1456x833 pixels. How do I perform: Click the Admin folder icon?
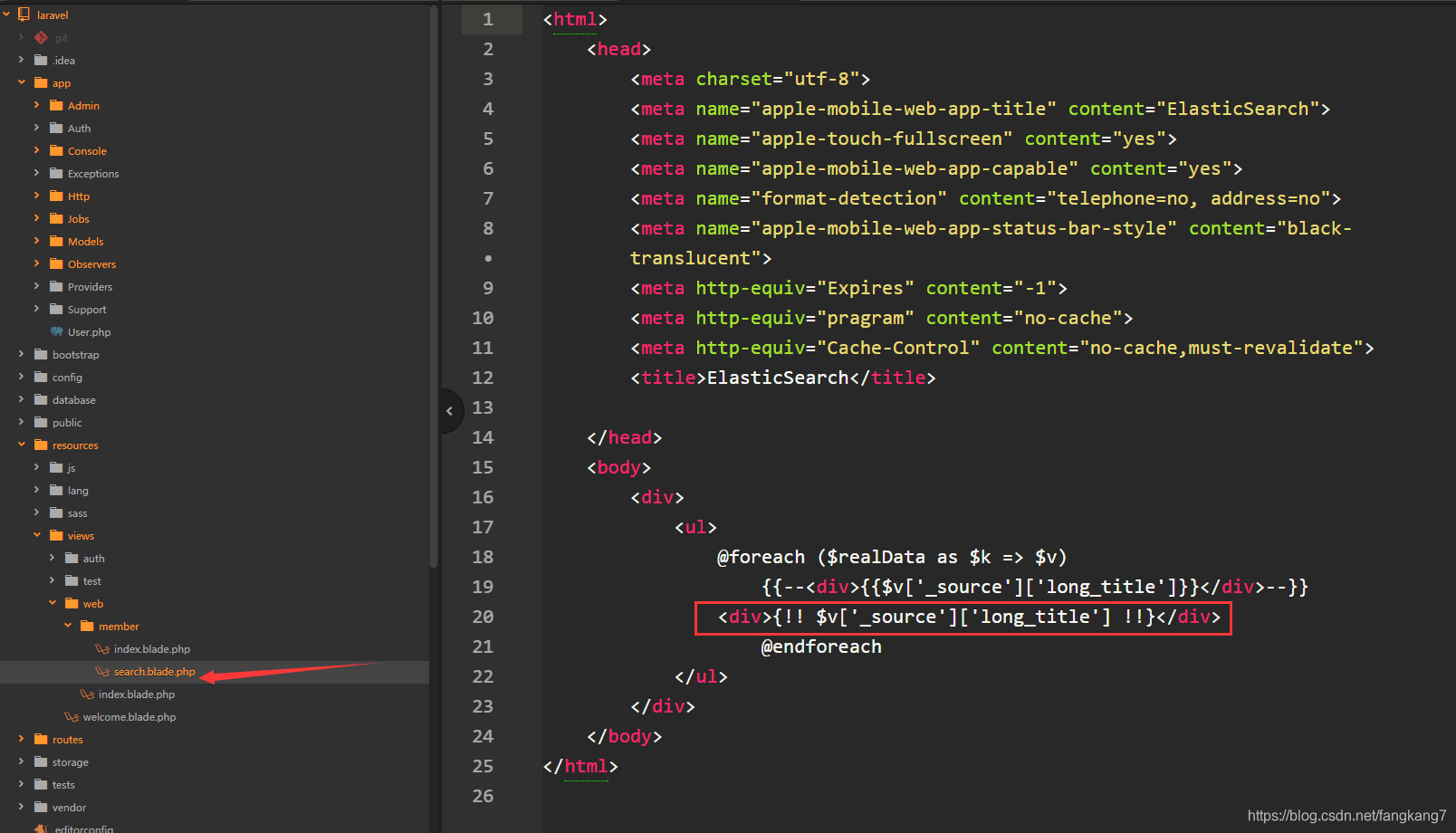56,105
